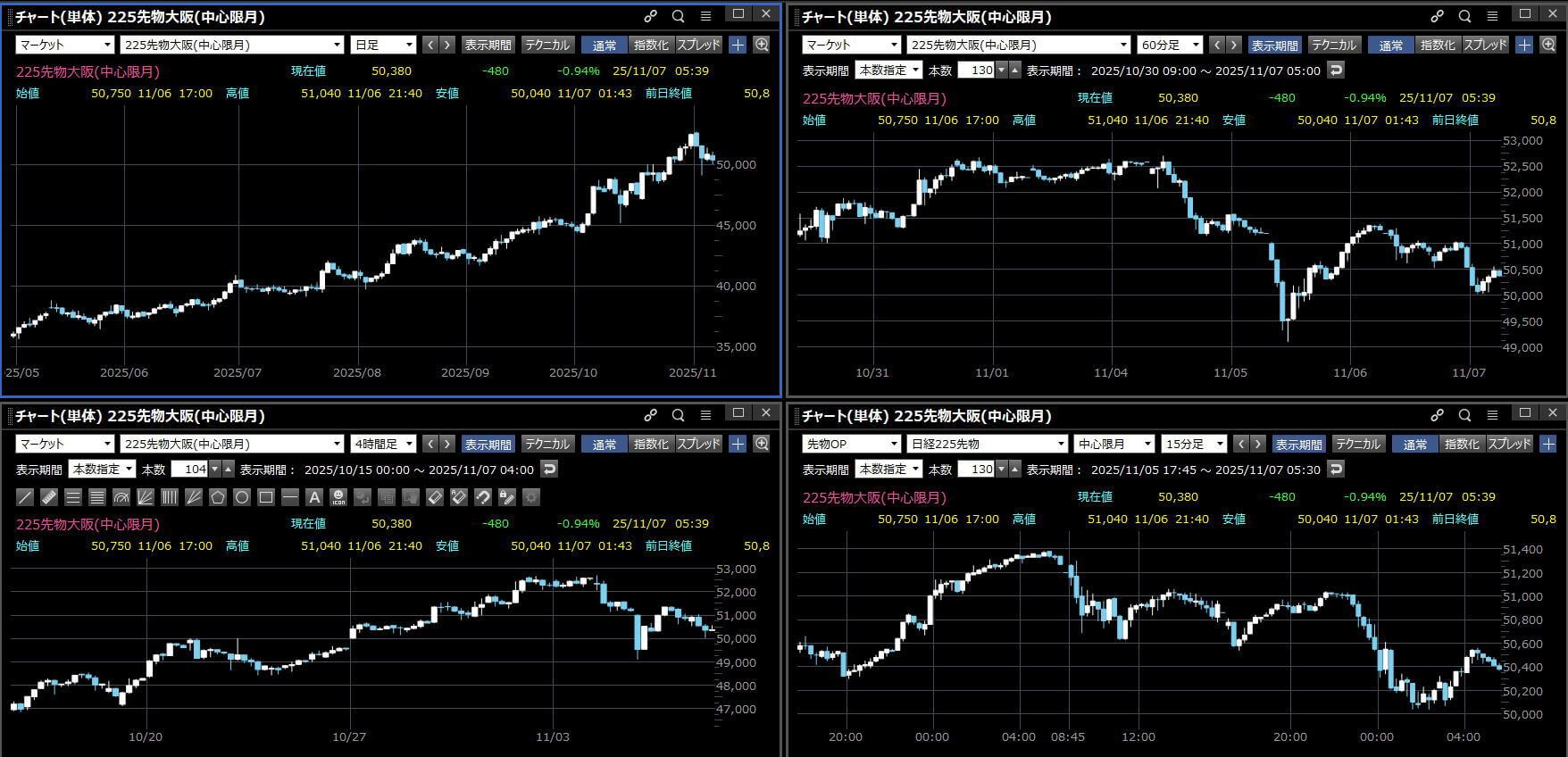Viewport: 1568px width, 757px height.
Task: Toggle 指数化 mode in the daily chart
Action: click(x=650, y=45)
